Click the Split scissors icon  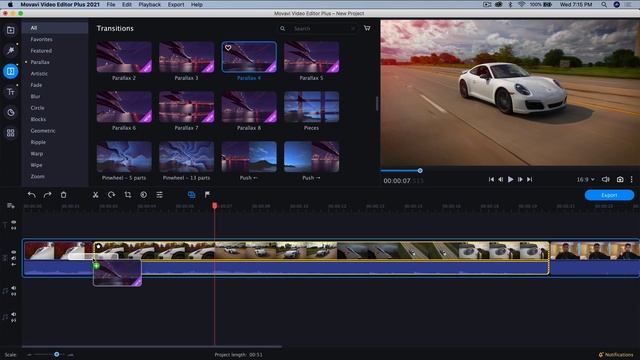(96, 195)
